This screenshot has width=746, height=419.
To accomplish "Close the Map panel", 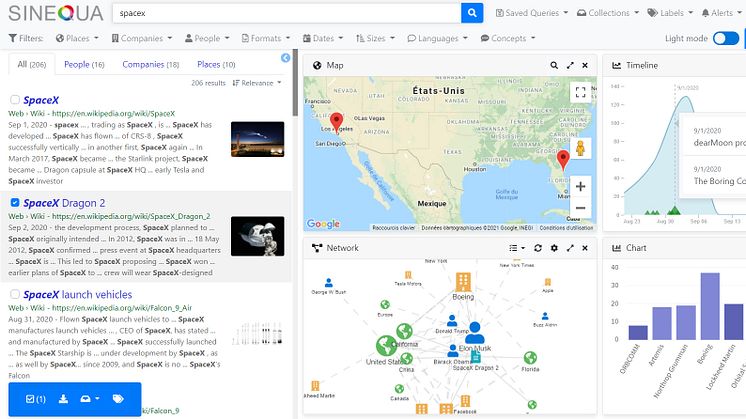I will 585,65.
